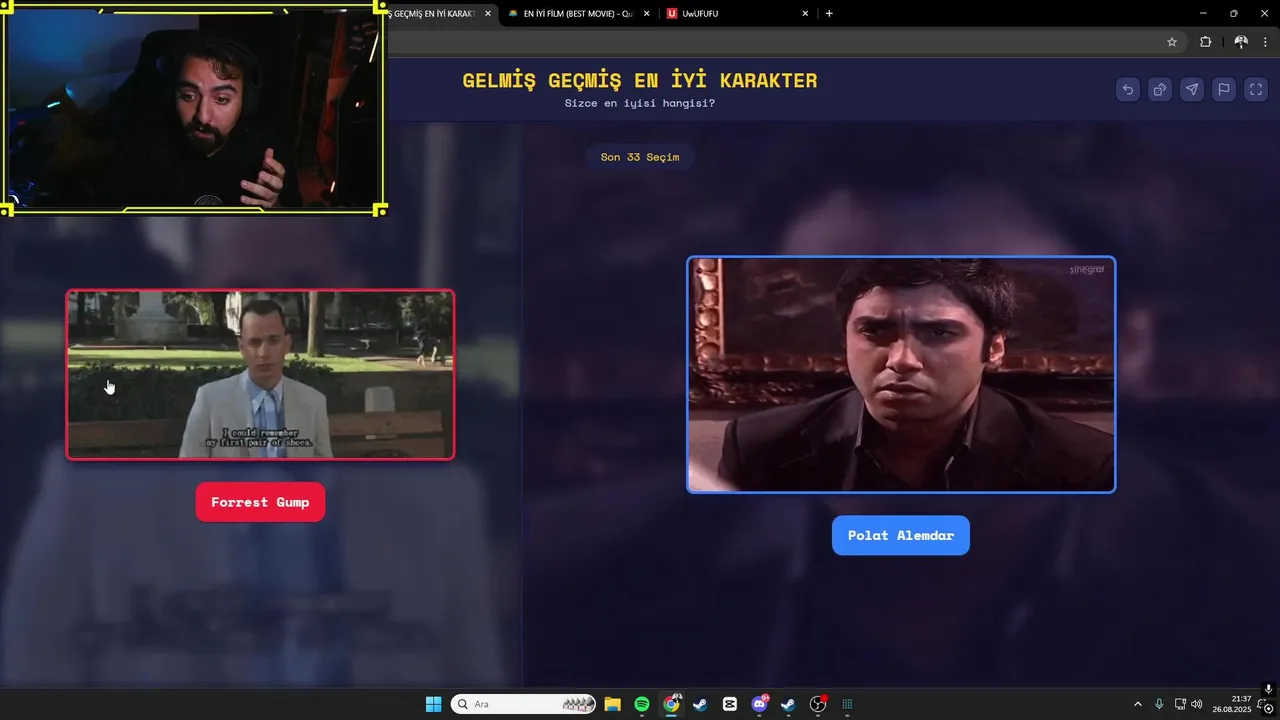Bookmark this page with the star icon

1172,42
